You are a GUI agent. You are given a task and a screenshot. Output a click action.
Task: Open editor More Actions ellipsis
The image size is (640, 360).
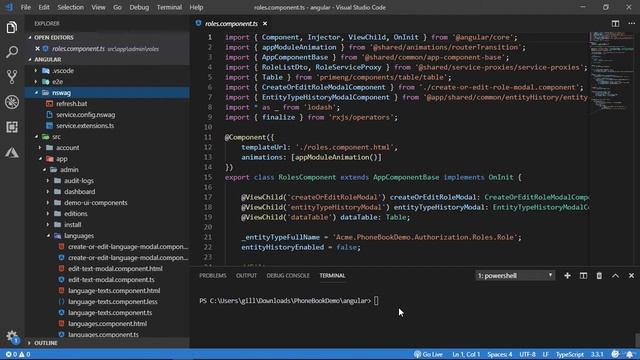tap(631, 24)
